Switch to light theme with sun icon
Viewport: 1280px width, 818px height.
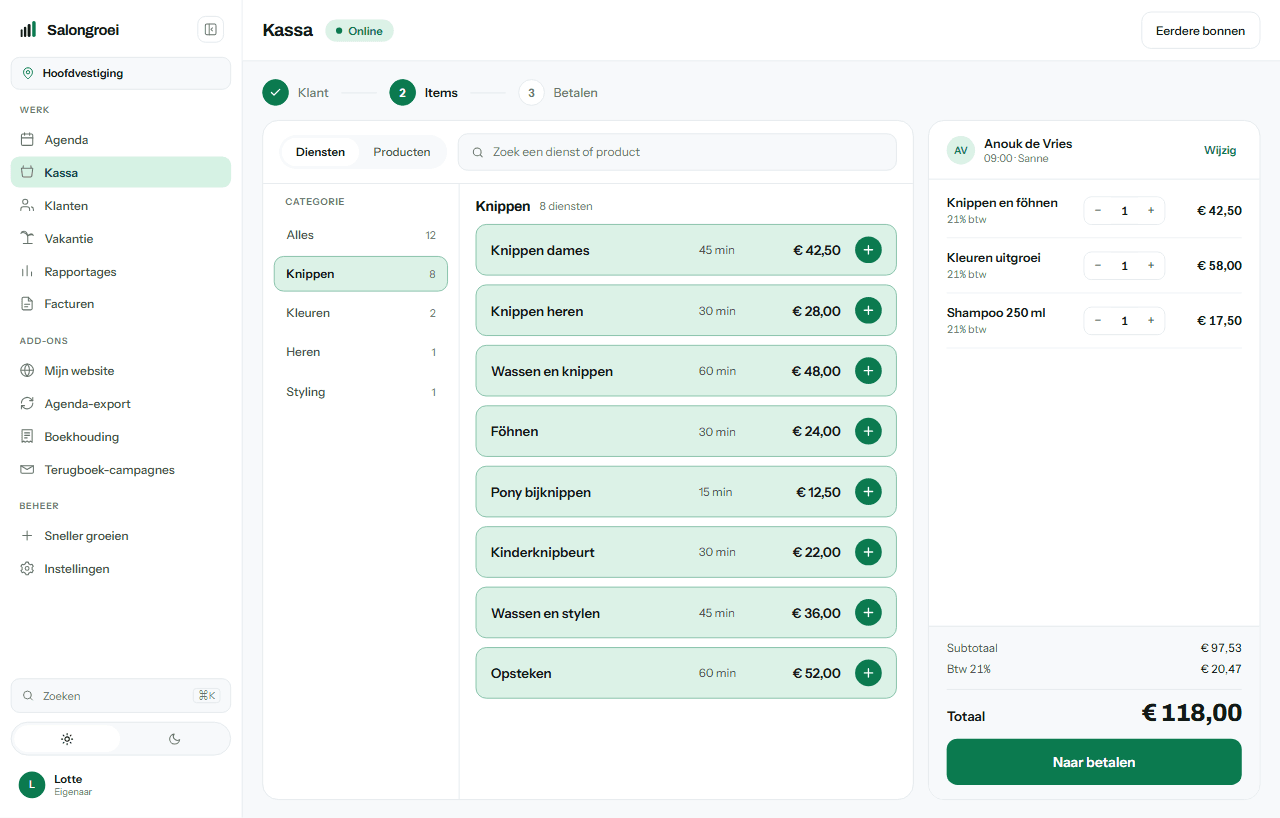[67, 739]
